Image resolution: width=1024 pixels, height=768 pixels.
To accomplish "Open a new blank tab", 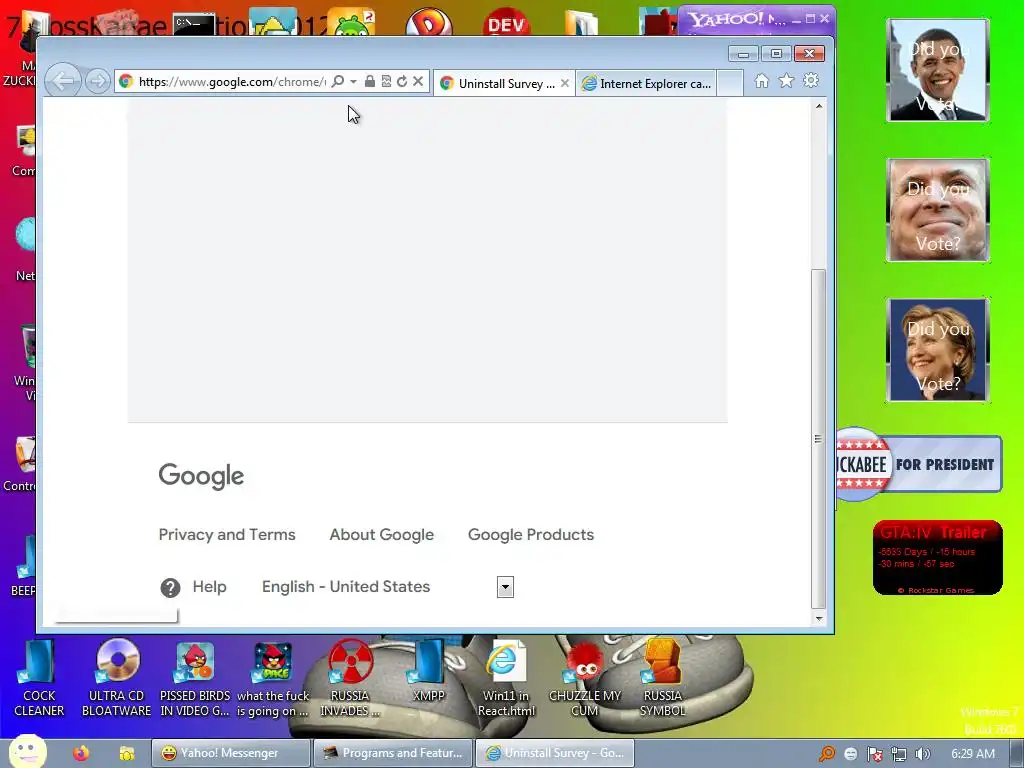I will tap(730, 84).
